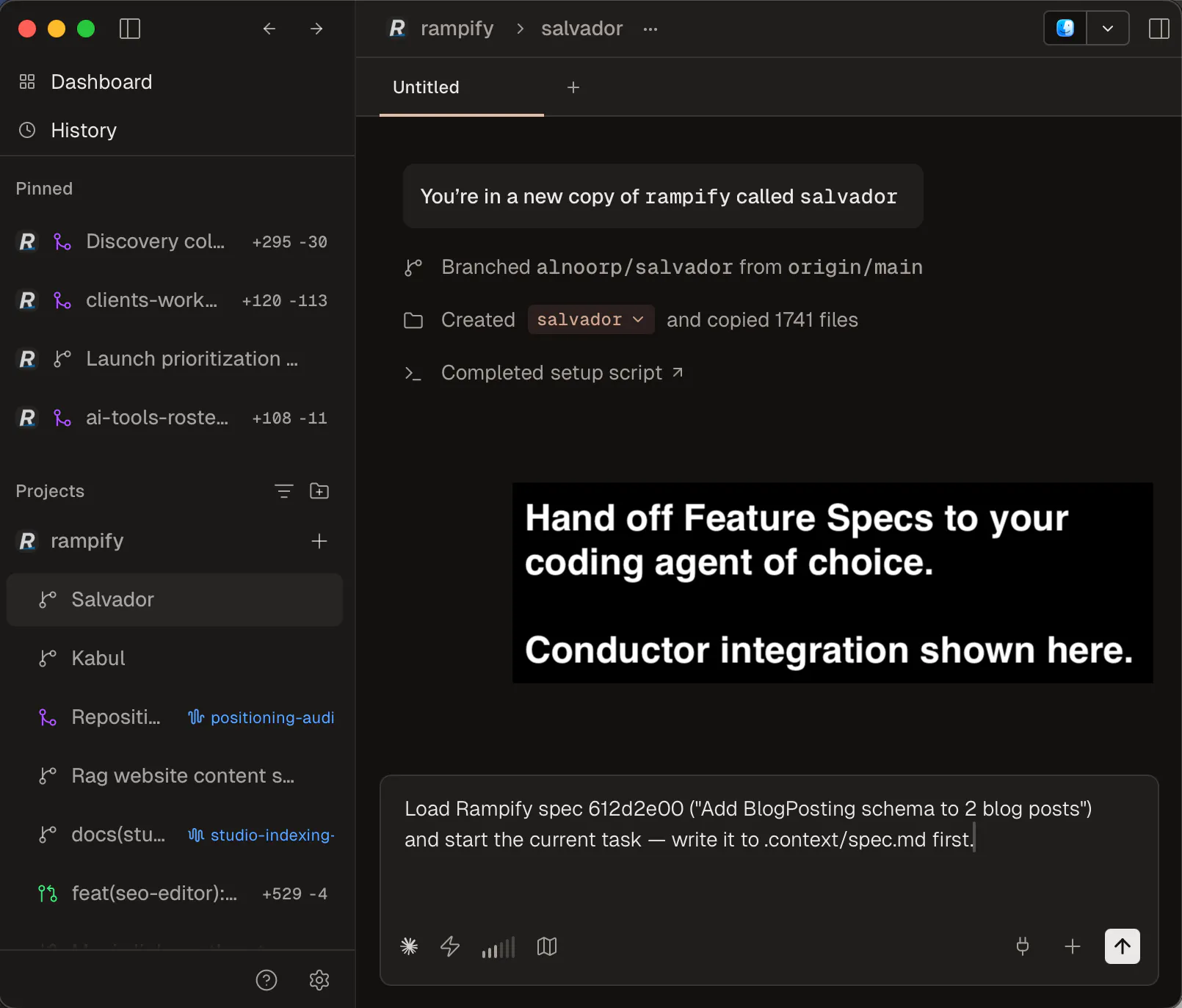Open pinned Discovery col... workspace
The width and height of the screenshot is (1182, 1008).
174,242
